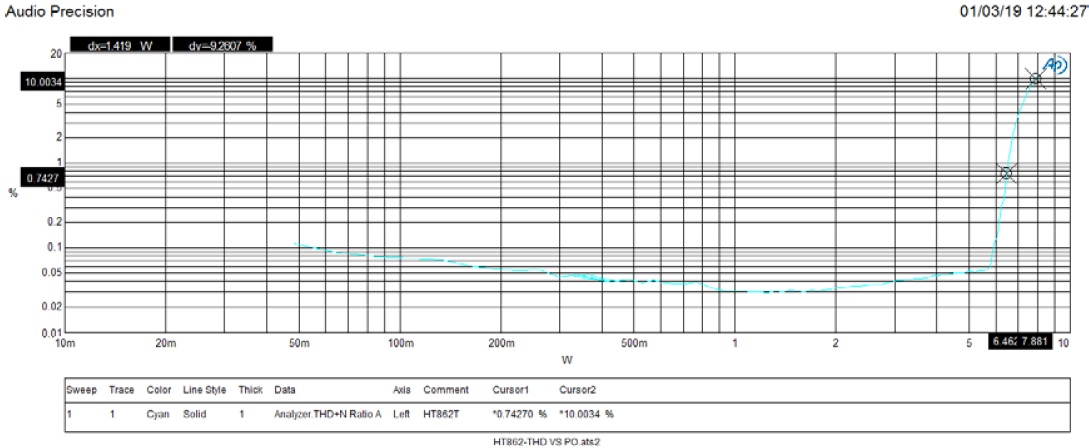Click the W axis unit label
Viewport: 1089px width, 448px height.
tap(567, 357)
